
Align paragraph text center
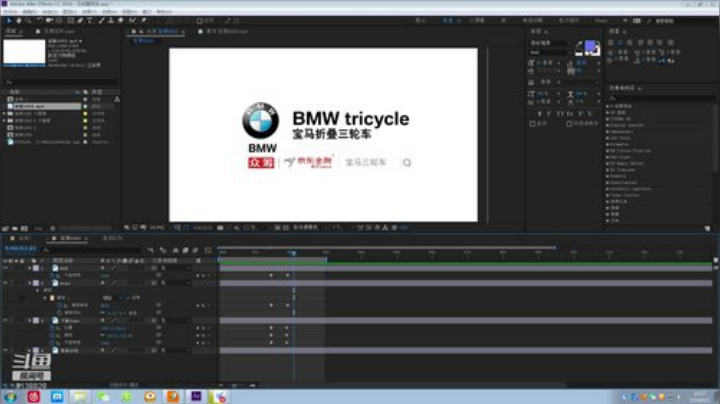620,42
